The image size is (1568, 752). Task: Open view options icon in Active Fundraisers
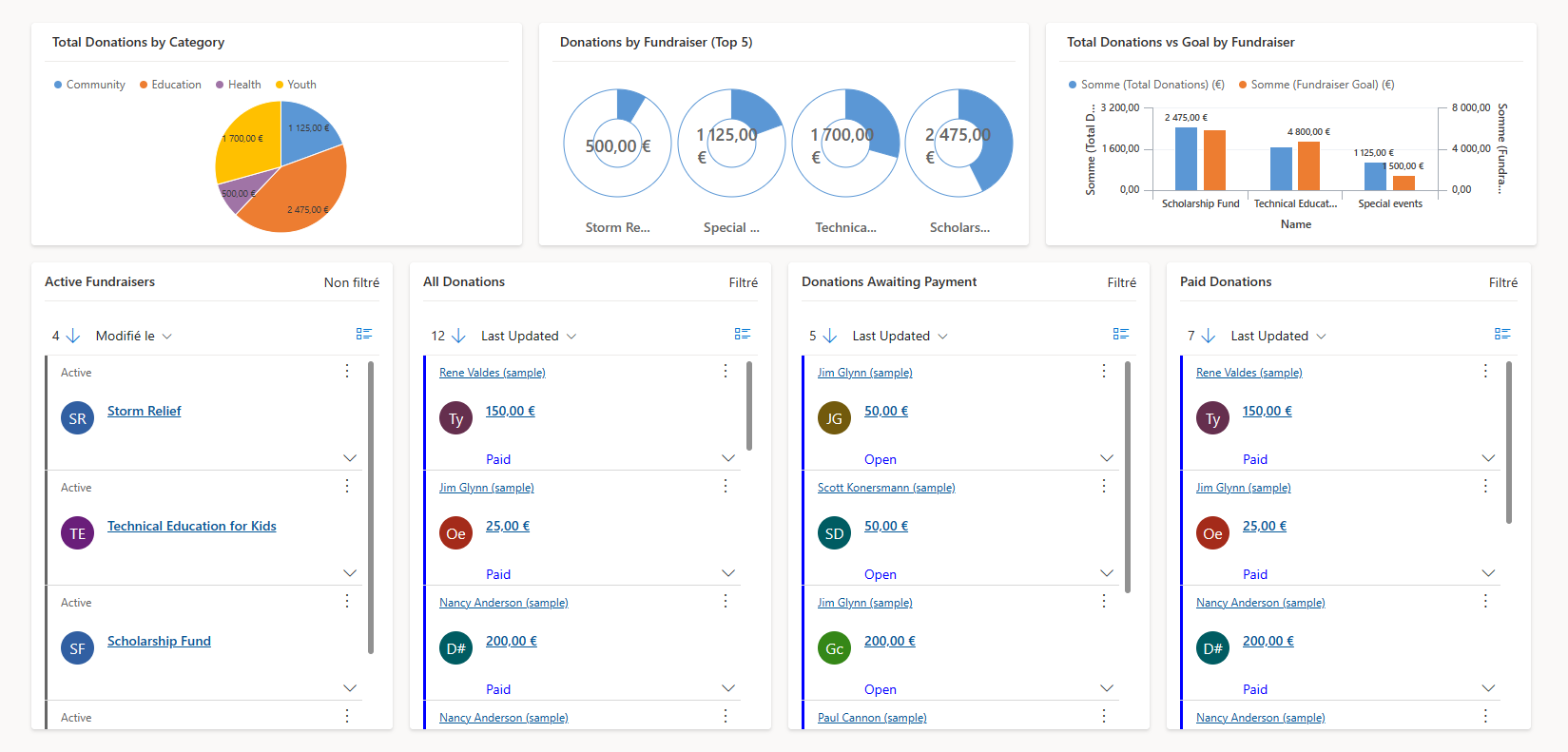363,334
